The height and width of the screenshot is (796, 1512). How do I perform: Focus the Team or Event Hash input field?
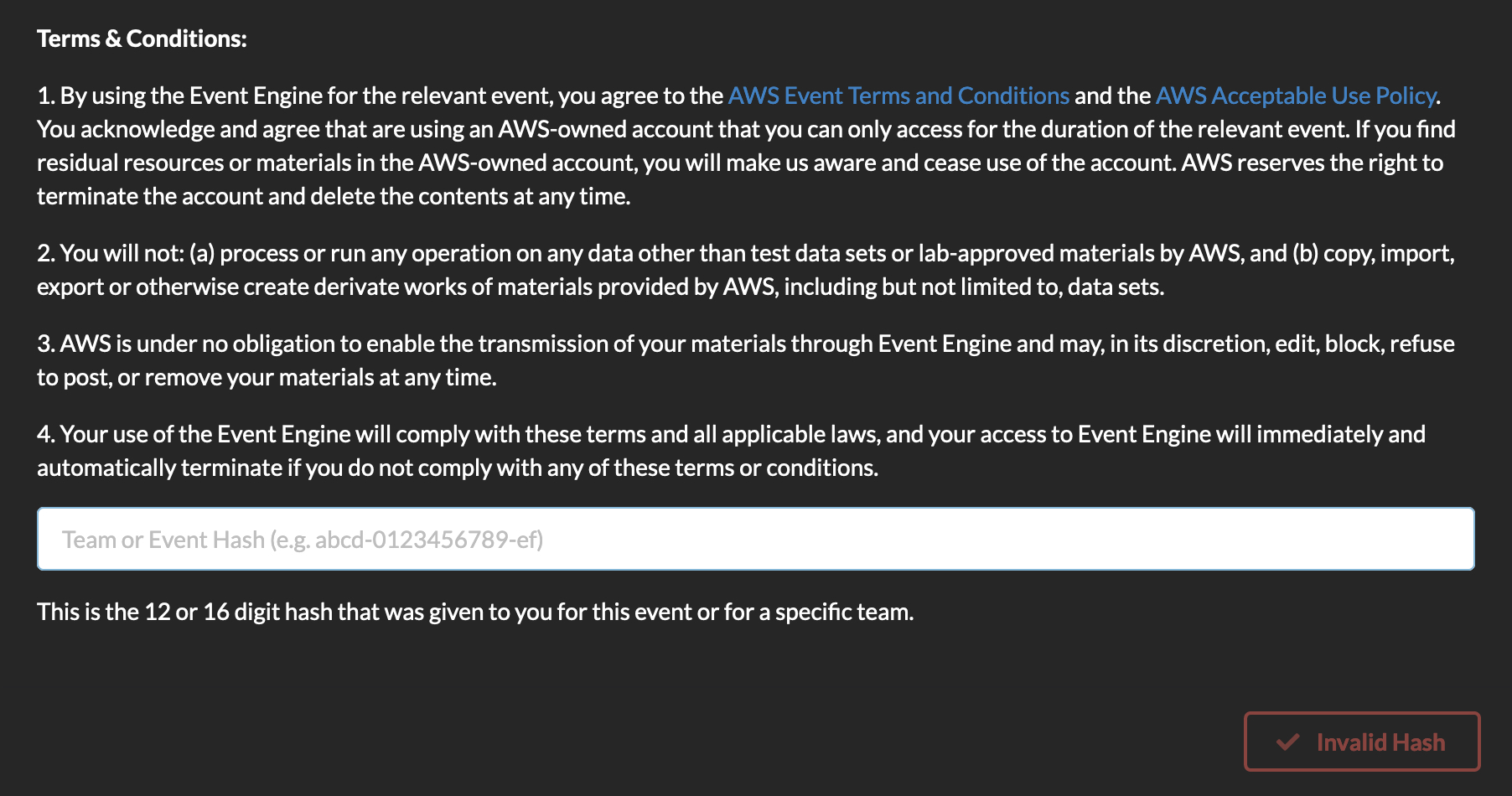tap(755, 539)
